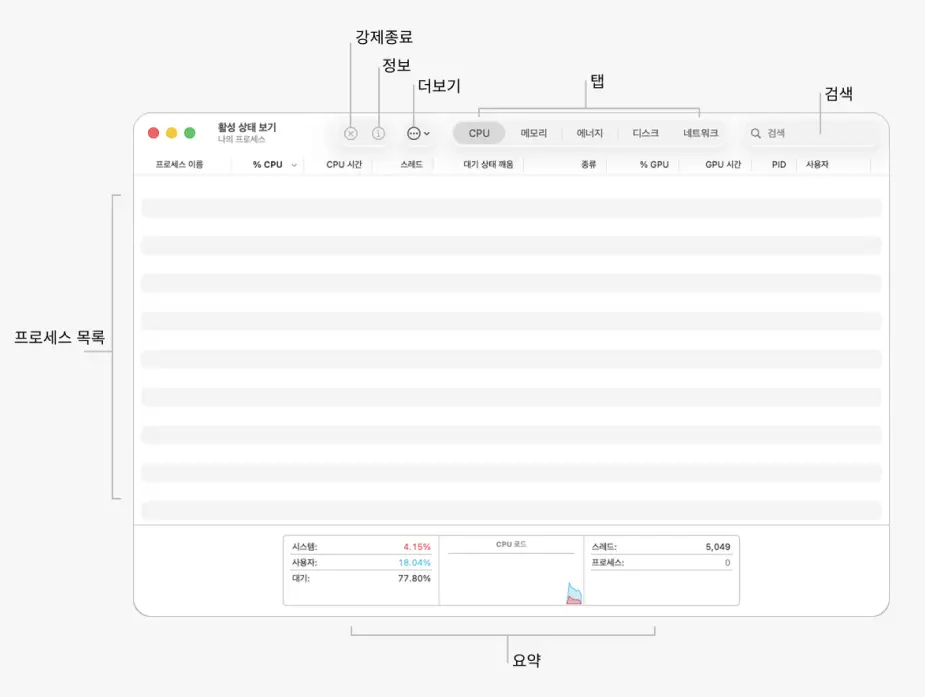
Task: Sort by 사용자 column header
Action: point(817,165)
